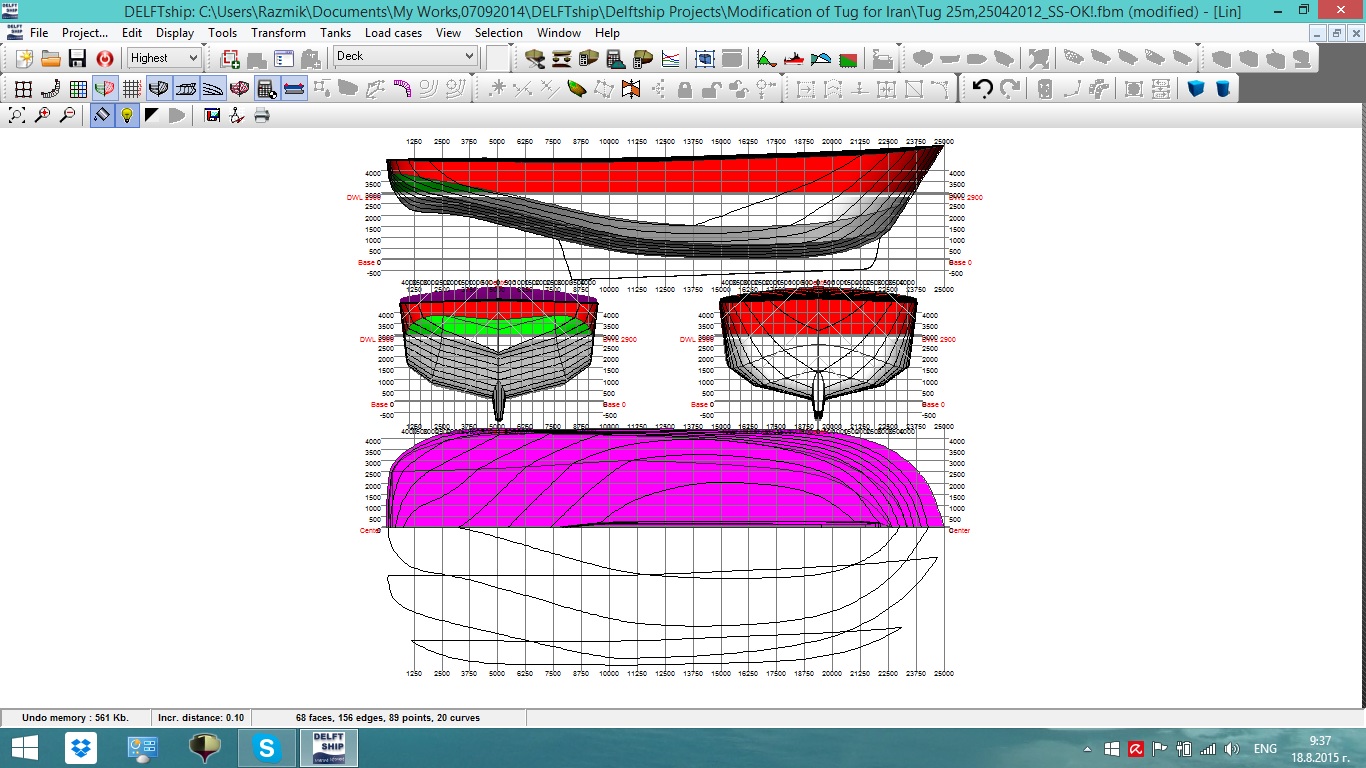Expand the Deck layer dropdown

(x=406, y=57)
